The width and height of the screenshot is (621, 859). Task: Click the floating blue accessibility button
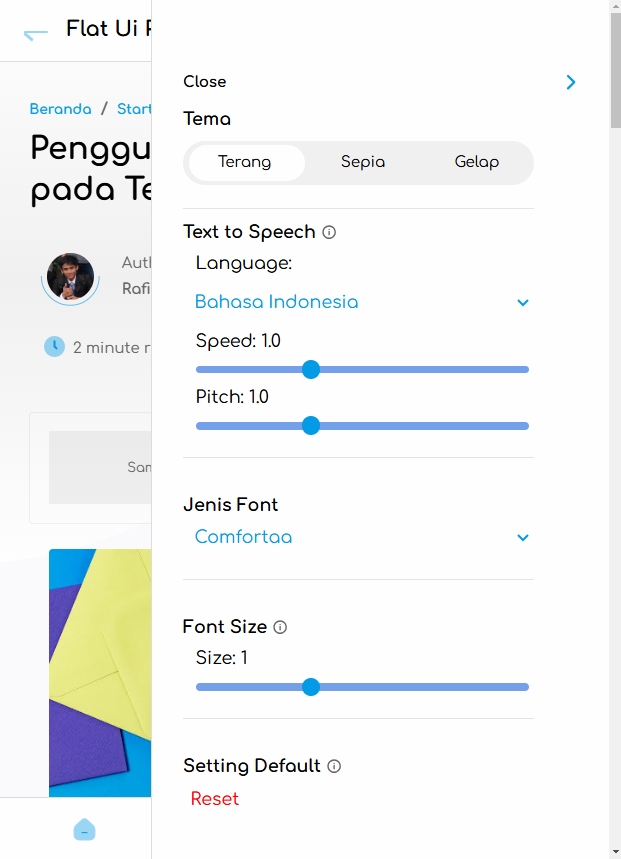pyautogui.click(x=84, y=830)
